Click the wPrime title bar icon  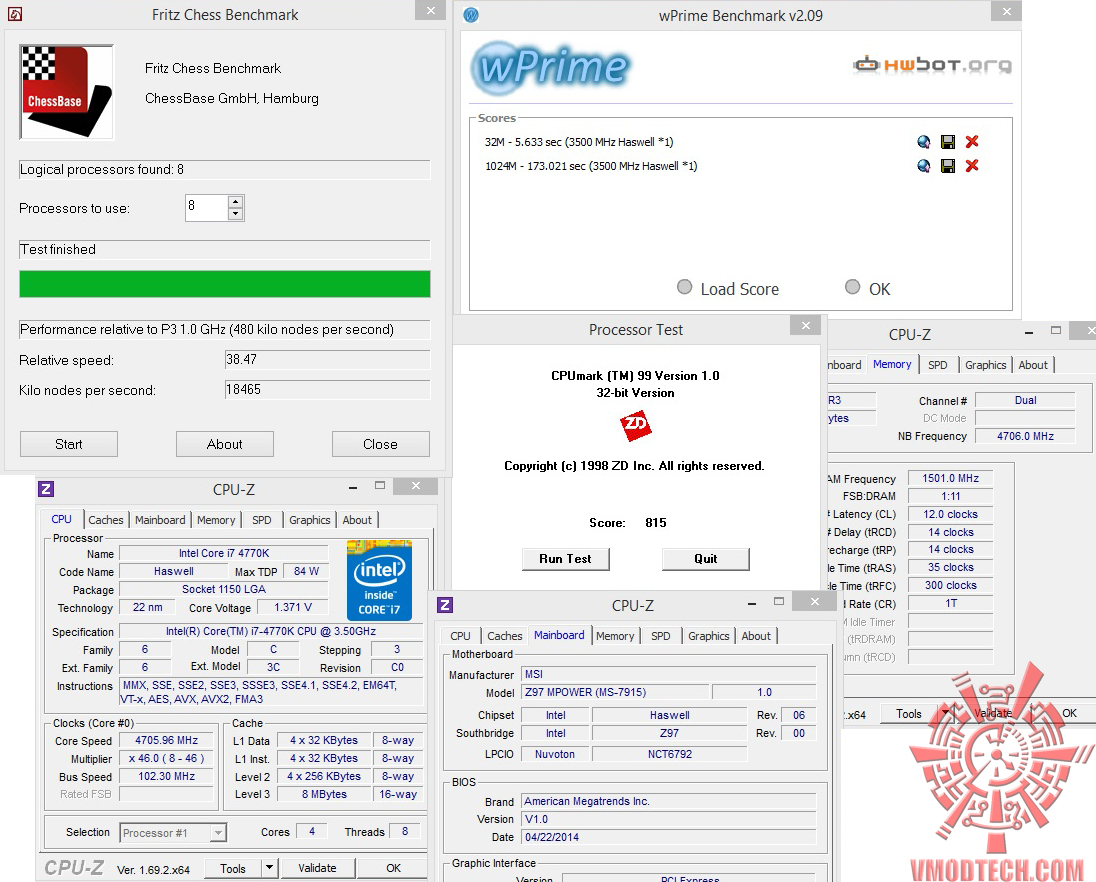pyautogui.click(x=471, y=15)
